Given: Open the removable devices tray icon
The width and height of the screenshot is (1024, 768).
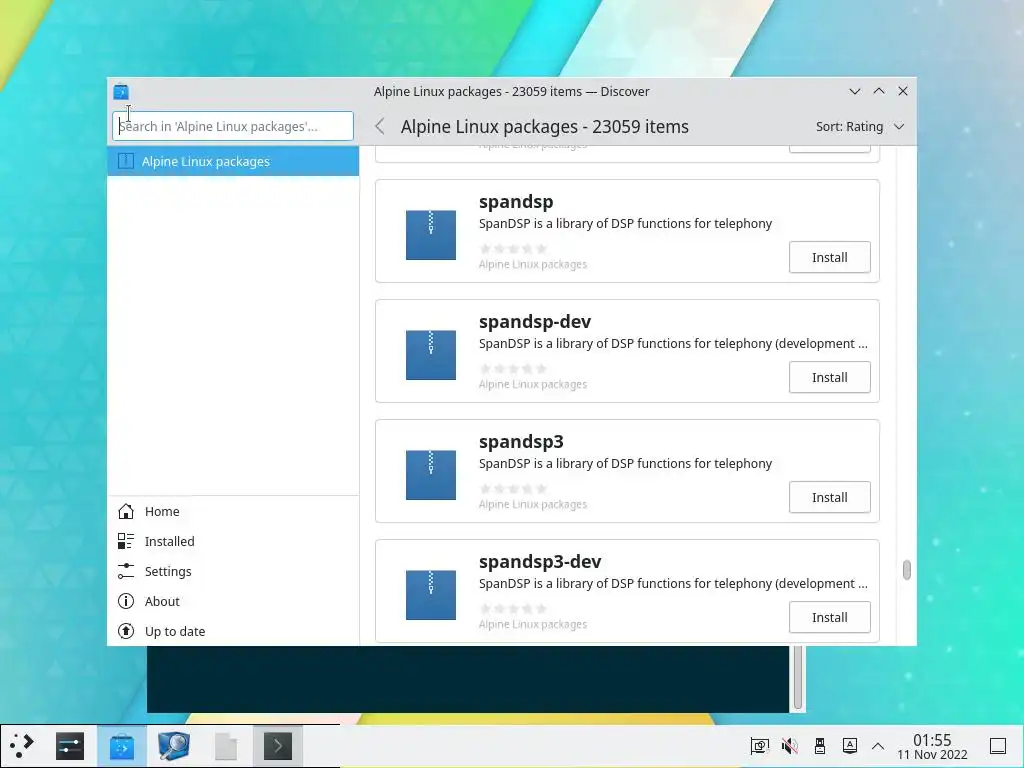Looking at the screenshot, I should (820, 746).
